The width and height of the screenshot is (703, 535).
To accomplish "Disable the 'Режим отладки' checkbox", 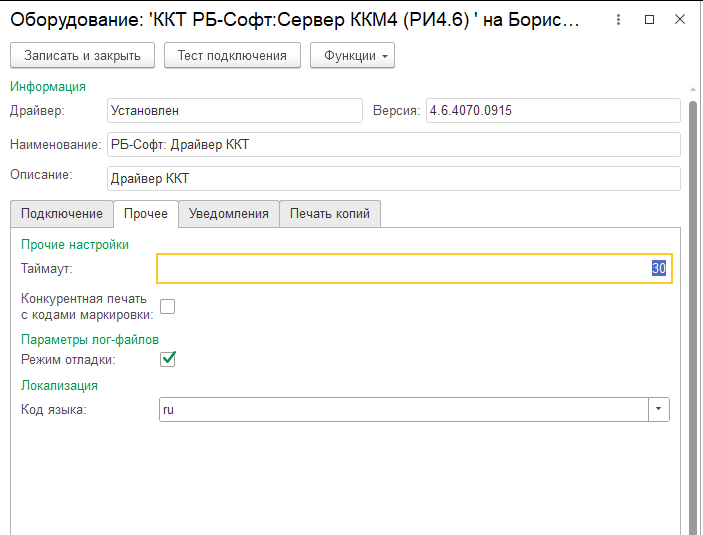I will click(x=168, y=359).
